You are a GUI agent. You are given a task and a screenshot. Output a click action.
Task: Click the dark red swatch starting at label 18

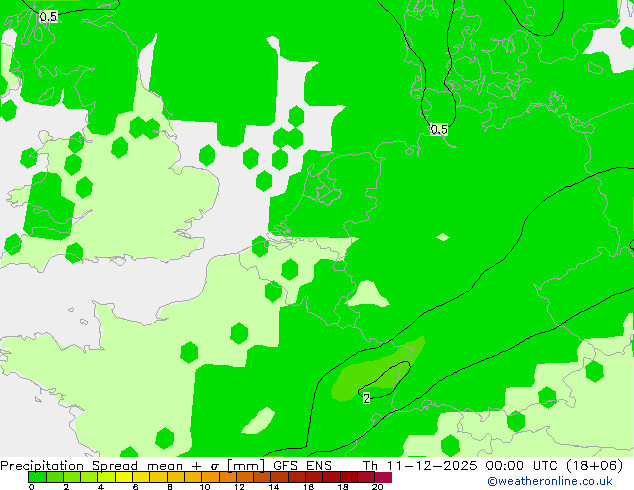pos(349,477)
